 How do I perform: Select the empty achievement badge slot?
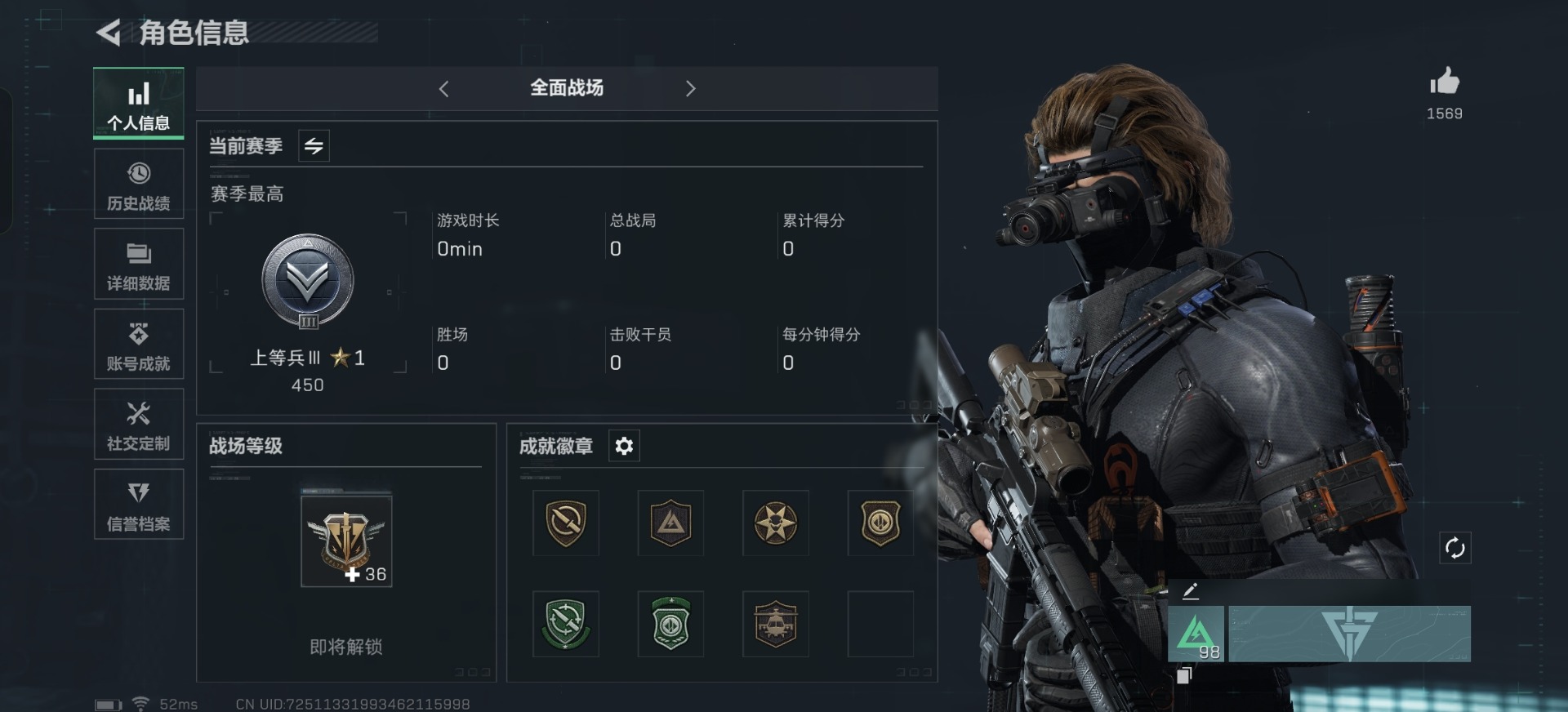(880, 624)
